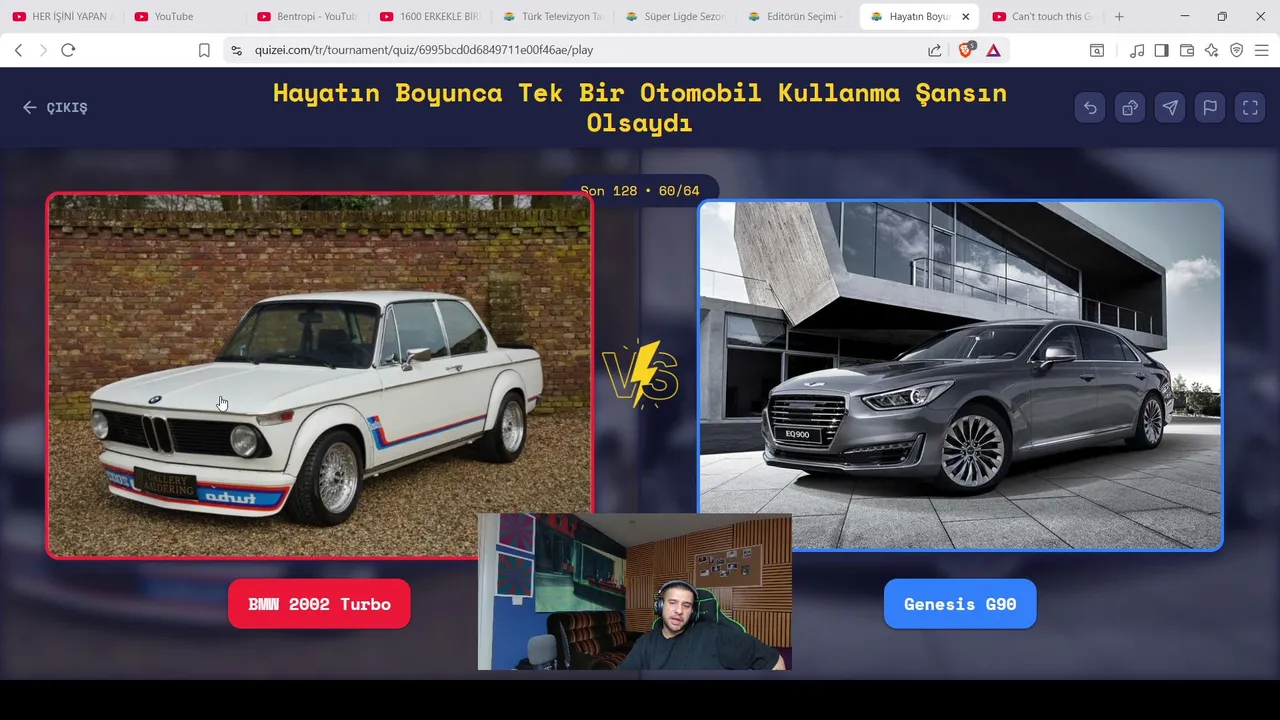This screenshot has height=720, width=1280.
Task: Switch to Bentropi - YouTube tab
Action: tap(307, 17)
